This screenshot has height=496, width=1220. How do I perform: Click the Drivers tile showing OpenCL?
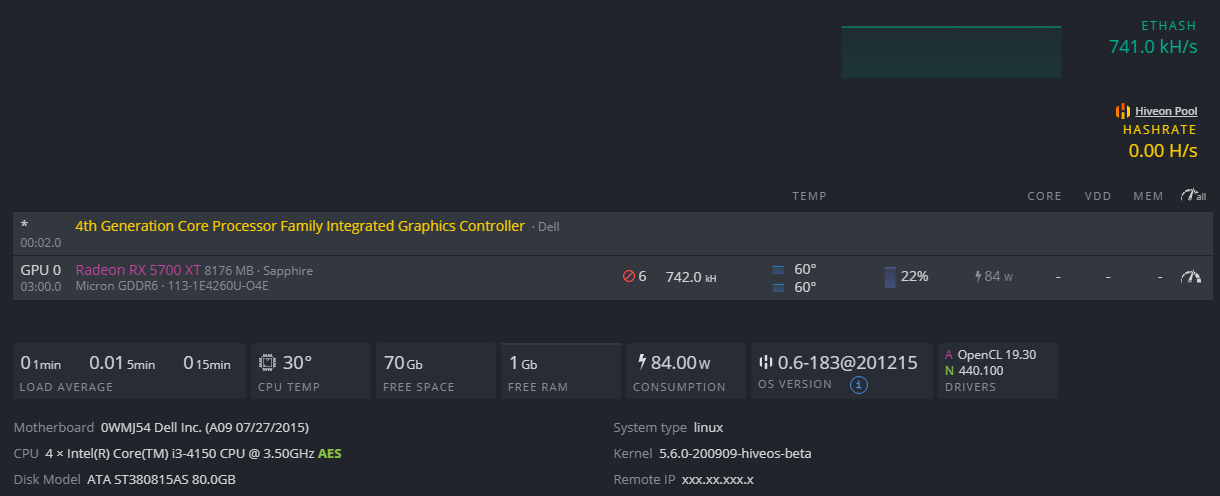tap(997, 371)
